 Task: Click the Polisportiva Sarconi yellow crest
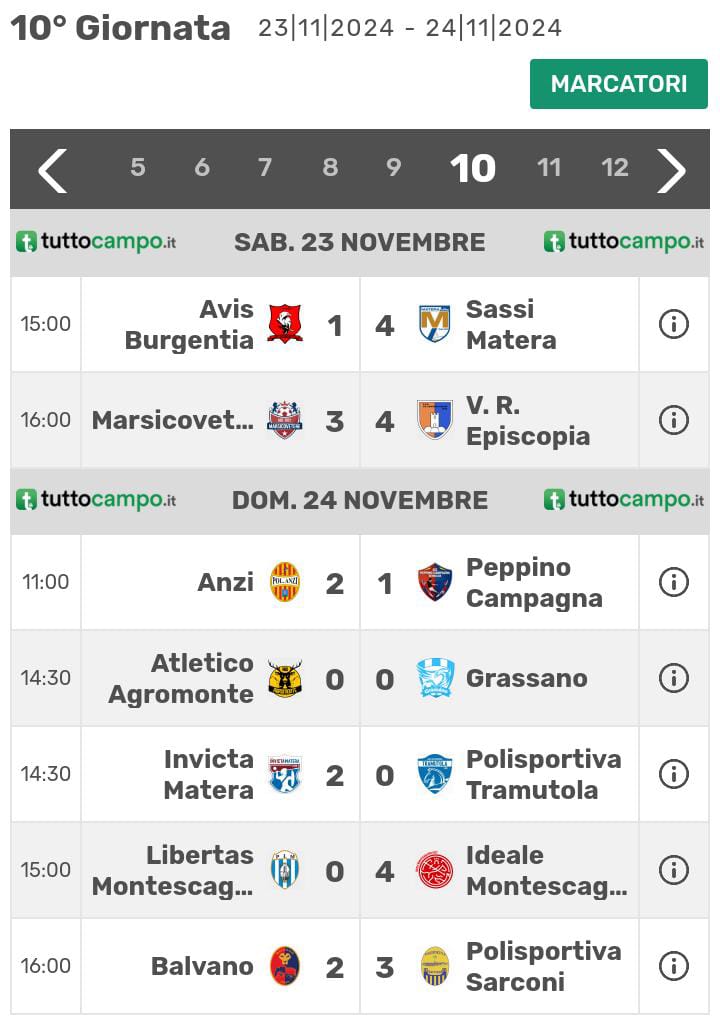434,966
